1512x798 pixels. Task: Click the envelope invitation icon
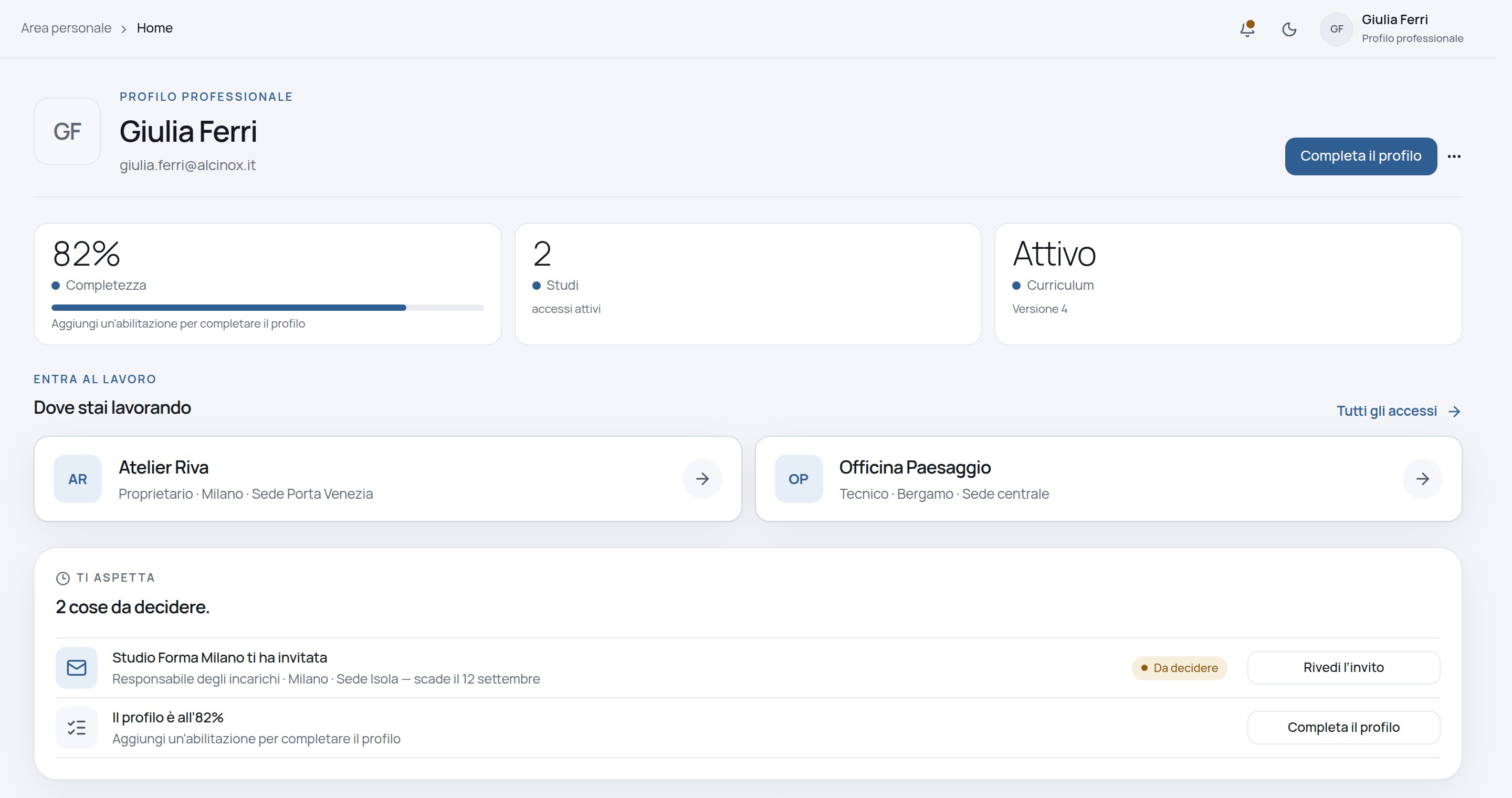[76, 668]
